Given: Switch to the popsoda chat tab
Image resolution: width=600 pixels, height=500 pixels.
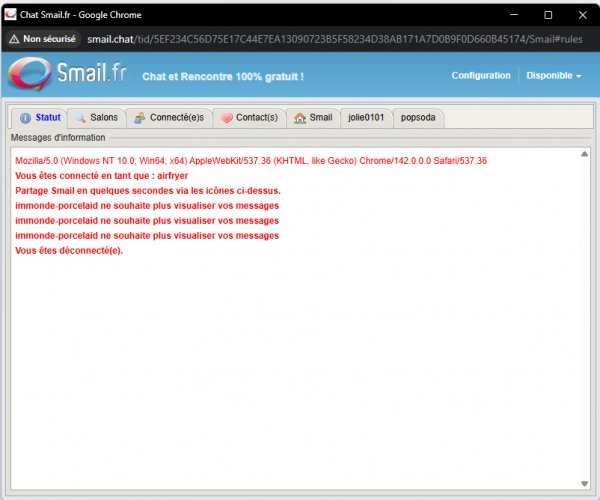Looking at the screenshot, I should point(418,118).
